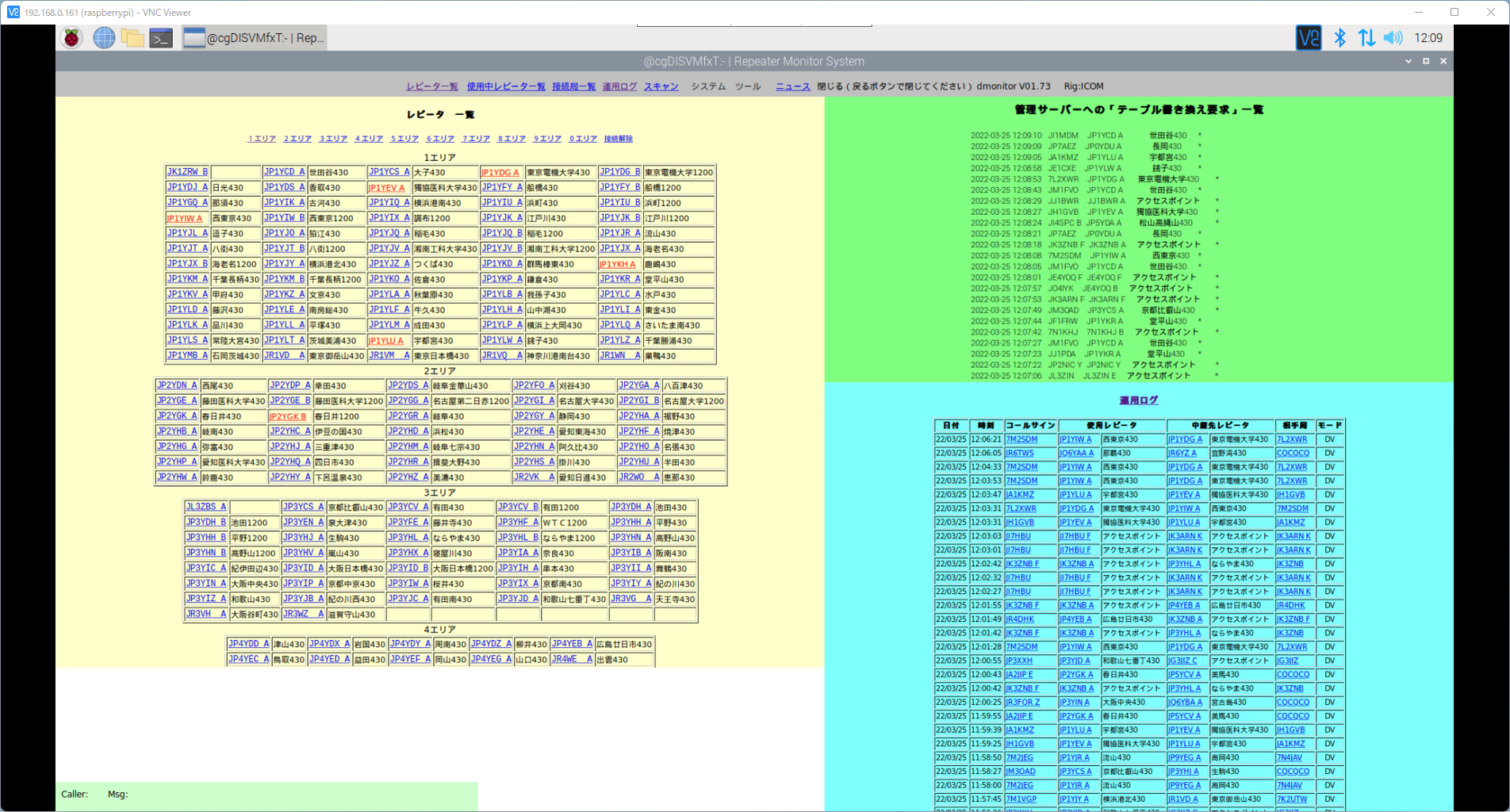
Task: Select repeater JP3YIZ A (和歌山430)
Action: point(206,599)
